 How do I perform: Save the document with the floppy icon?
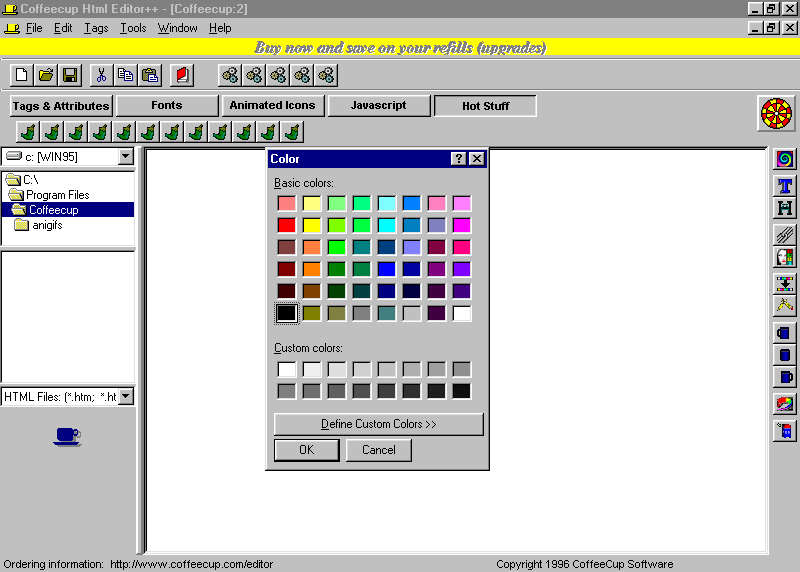pyautogui.click(x=70, y=76)
